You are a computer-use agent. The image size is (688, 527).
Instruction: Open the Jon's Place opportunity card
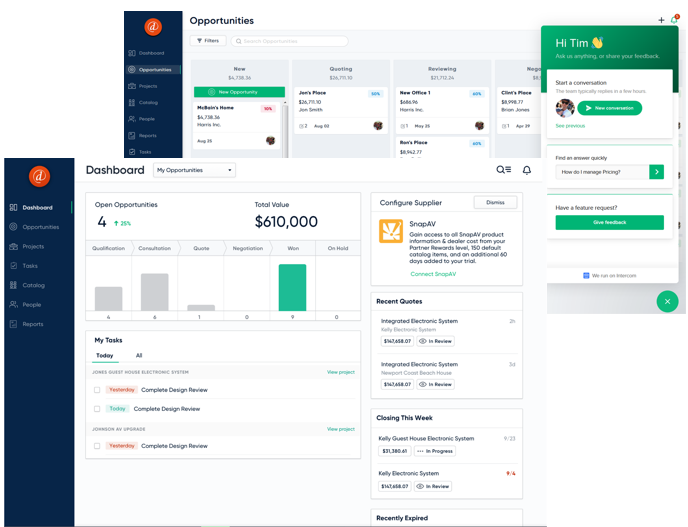tap(340, 111)
